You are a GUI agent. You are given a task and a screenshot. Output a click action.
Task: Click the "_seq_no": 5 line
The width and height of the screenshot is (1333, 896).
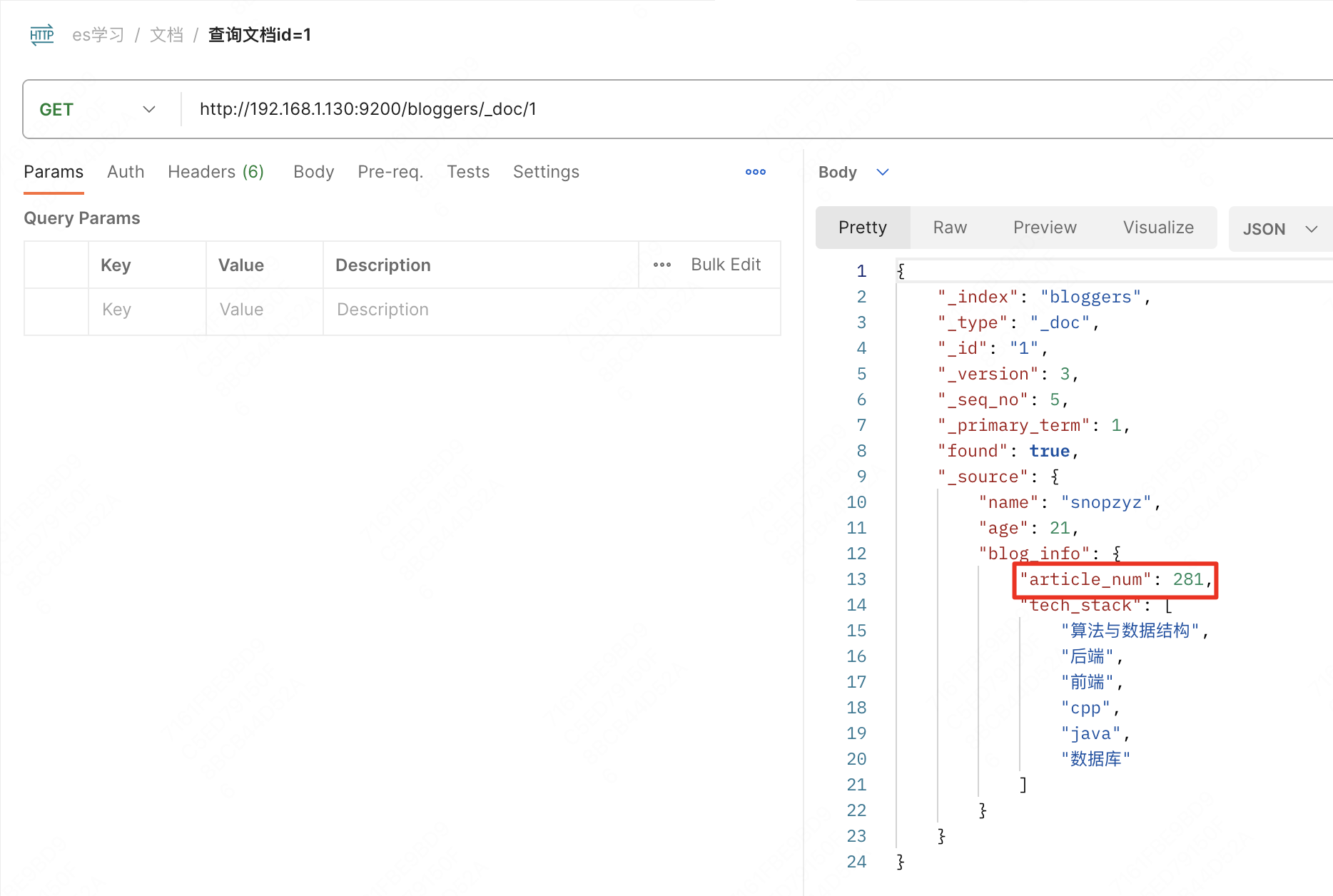pyautogui.click(x=1003, y=399)
